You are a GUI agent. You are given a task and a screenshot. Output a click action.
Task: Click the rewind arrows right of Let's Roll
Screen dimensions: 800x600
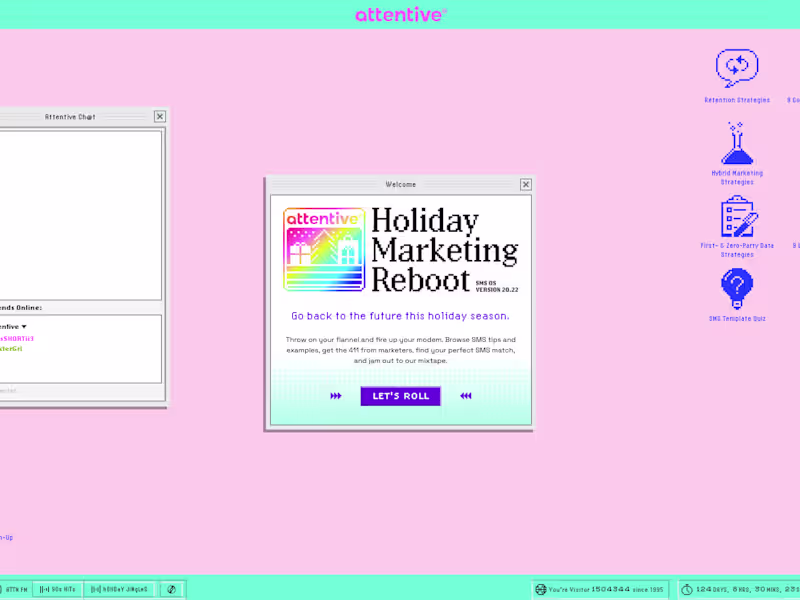click(x=465, y=396)
